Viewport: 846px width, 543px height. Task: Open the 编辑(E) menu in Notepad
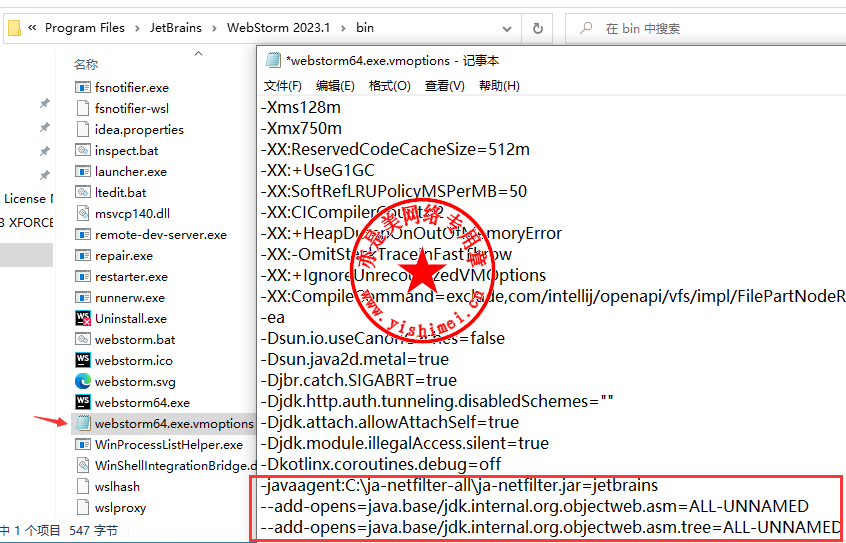(x=335, y=86)
